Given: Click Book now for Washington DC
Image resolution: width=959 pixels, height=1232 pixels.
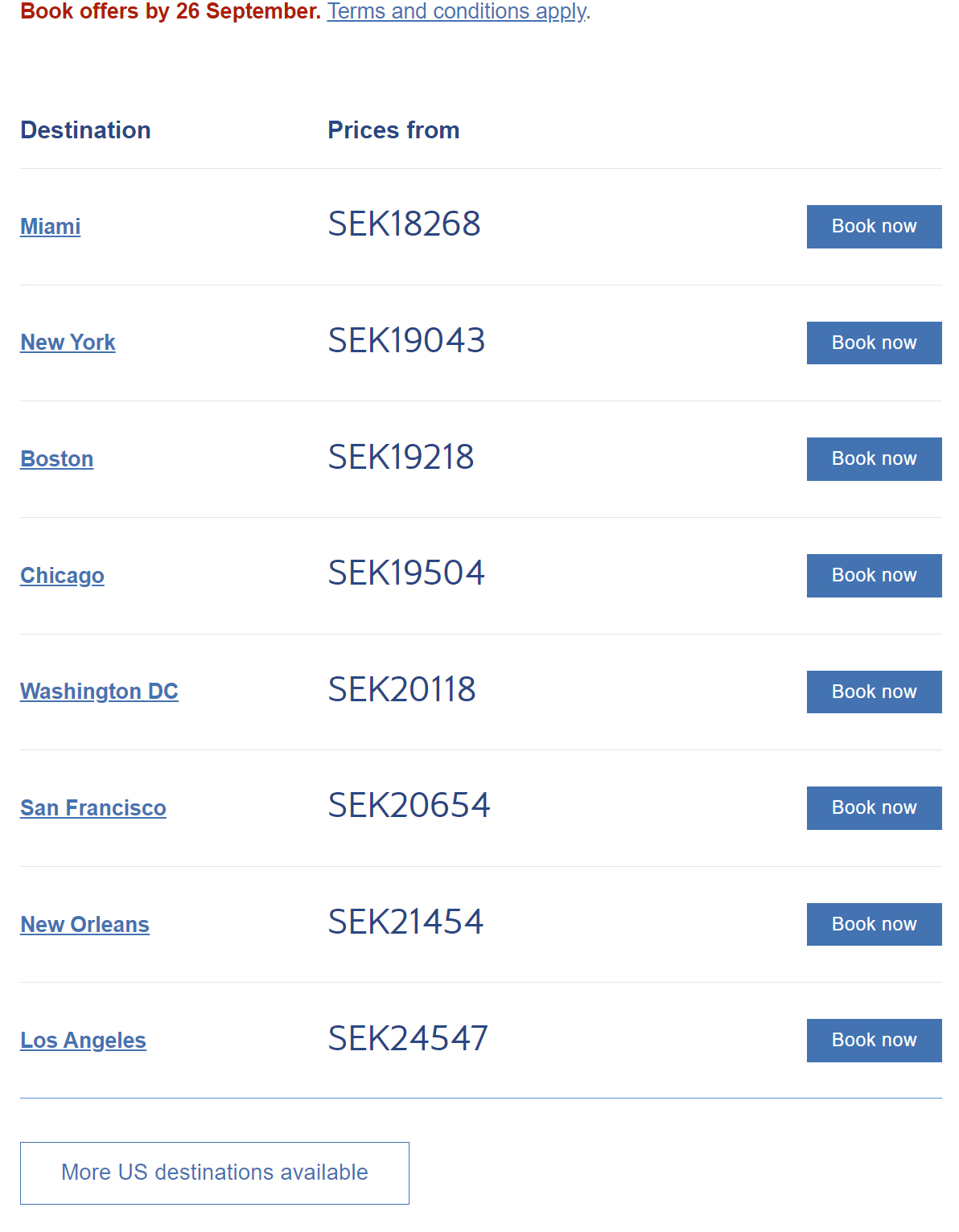Looking at the screenshot, I should click(874, 692).
